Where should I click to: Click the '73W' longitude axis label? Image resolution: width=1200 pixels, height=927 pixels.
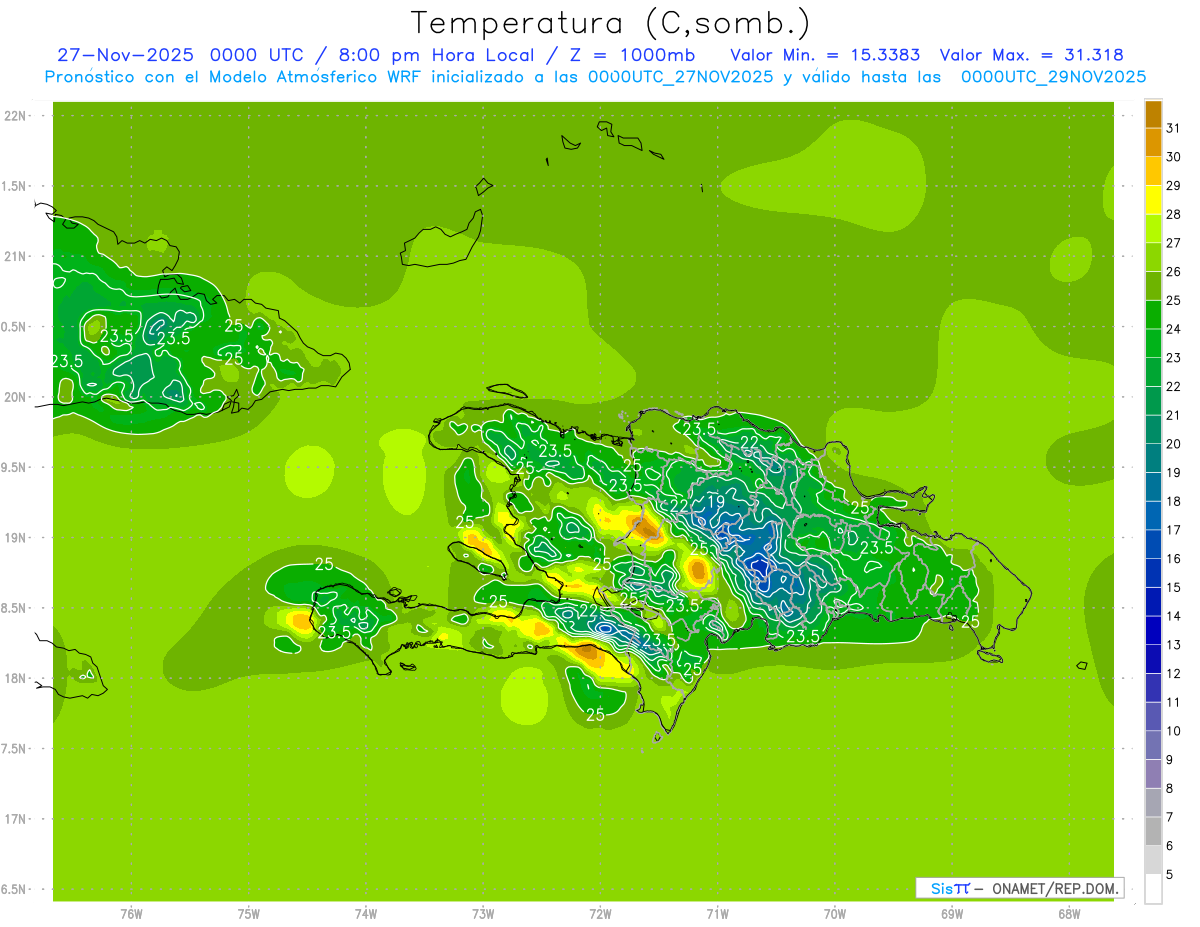483,915
